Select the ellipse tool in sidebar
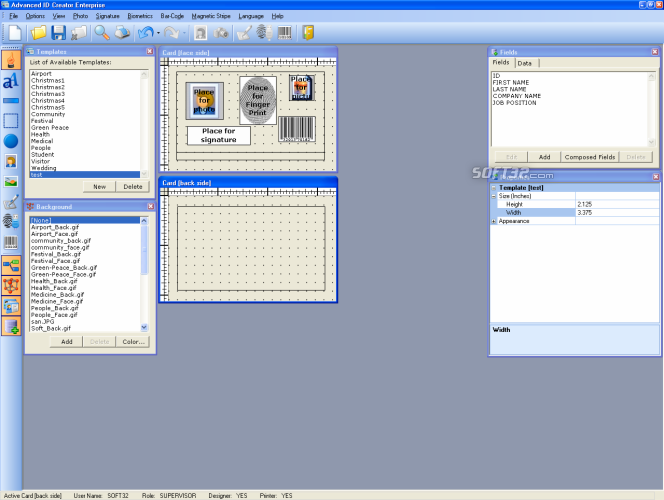This screenshot has width=664, height=500. tap(11, 141)
